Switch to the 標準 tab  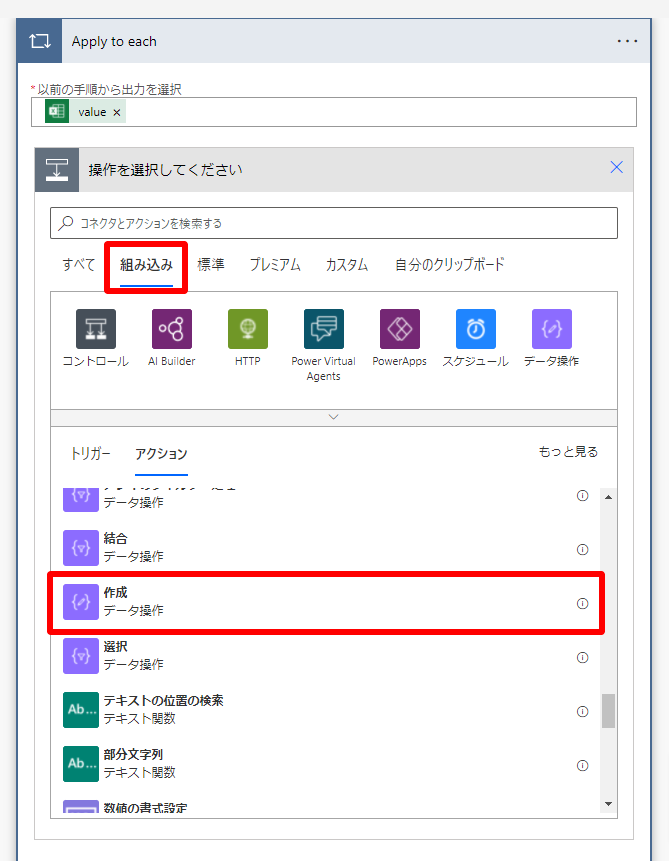click(211, 265)
